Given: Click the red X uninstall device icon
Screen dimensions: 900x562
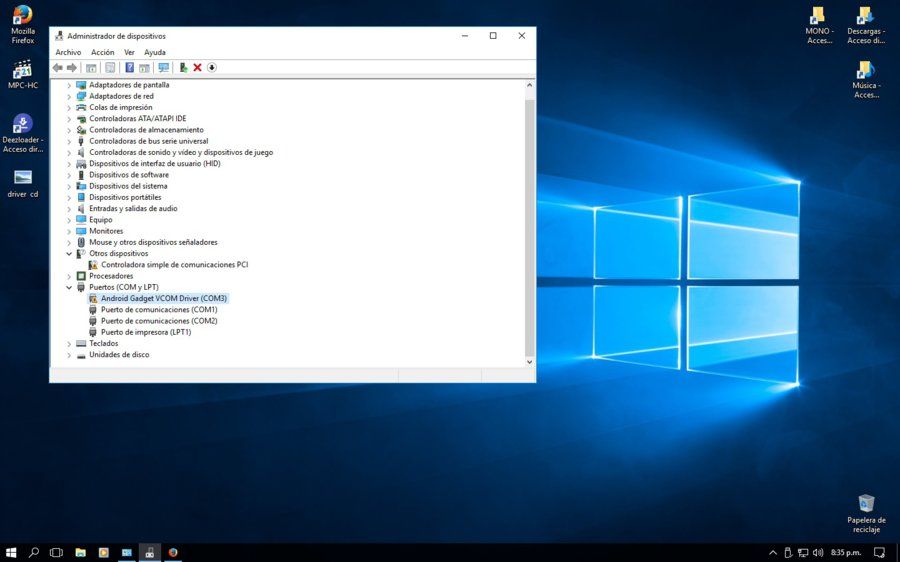Looking at the screenshot, I should tap(197, 68).
